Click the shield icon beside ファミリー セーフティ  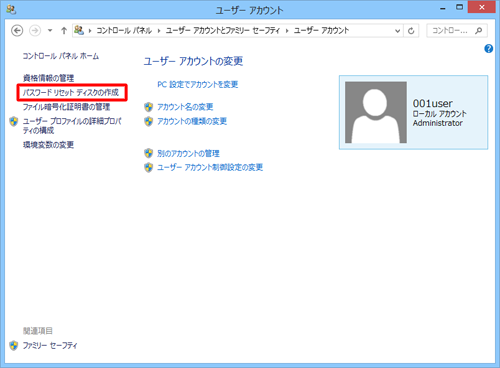click(14, 345)
